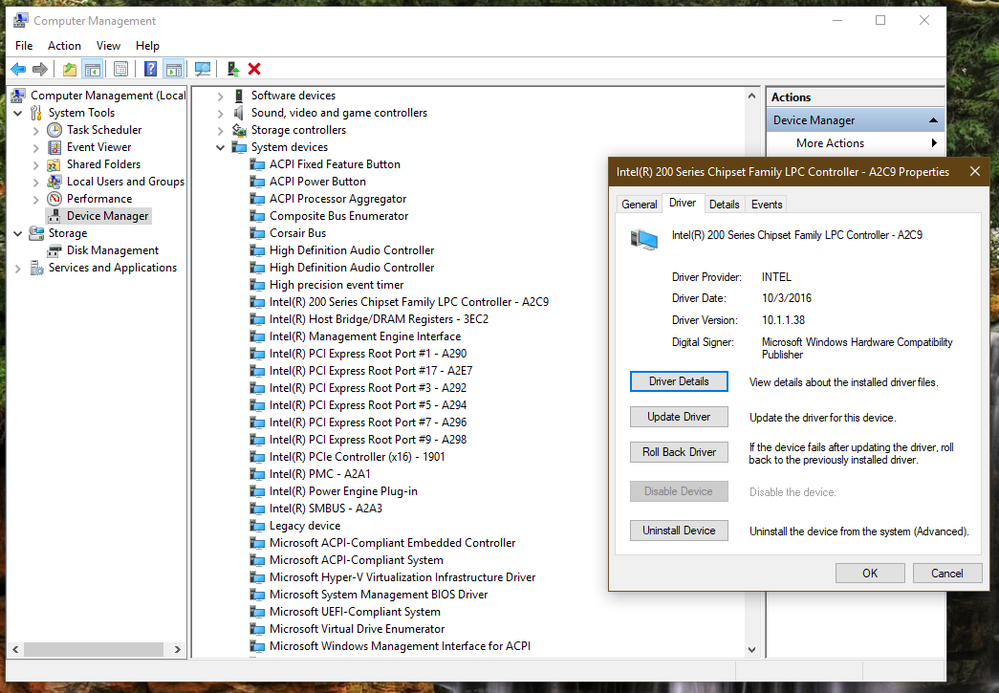
Task: Click the Legacy device icon
Action: click(257, 525)
